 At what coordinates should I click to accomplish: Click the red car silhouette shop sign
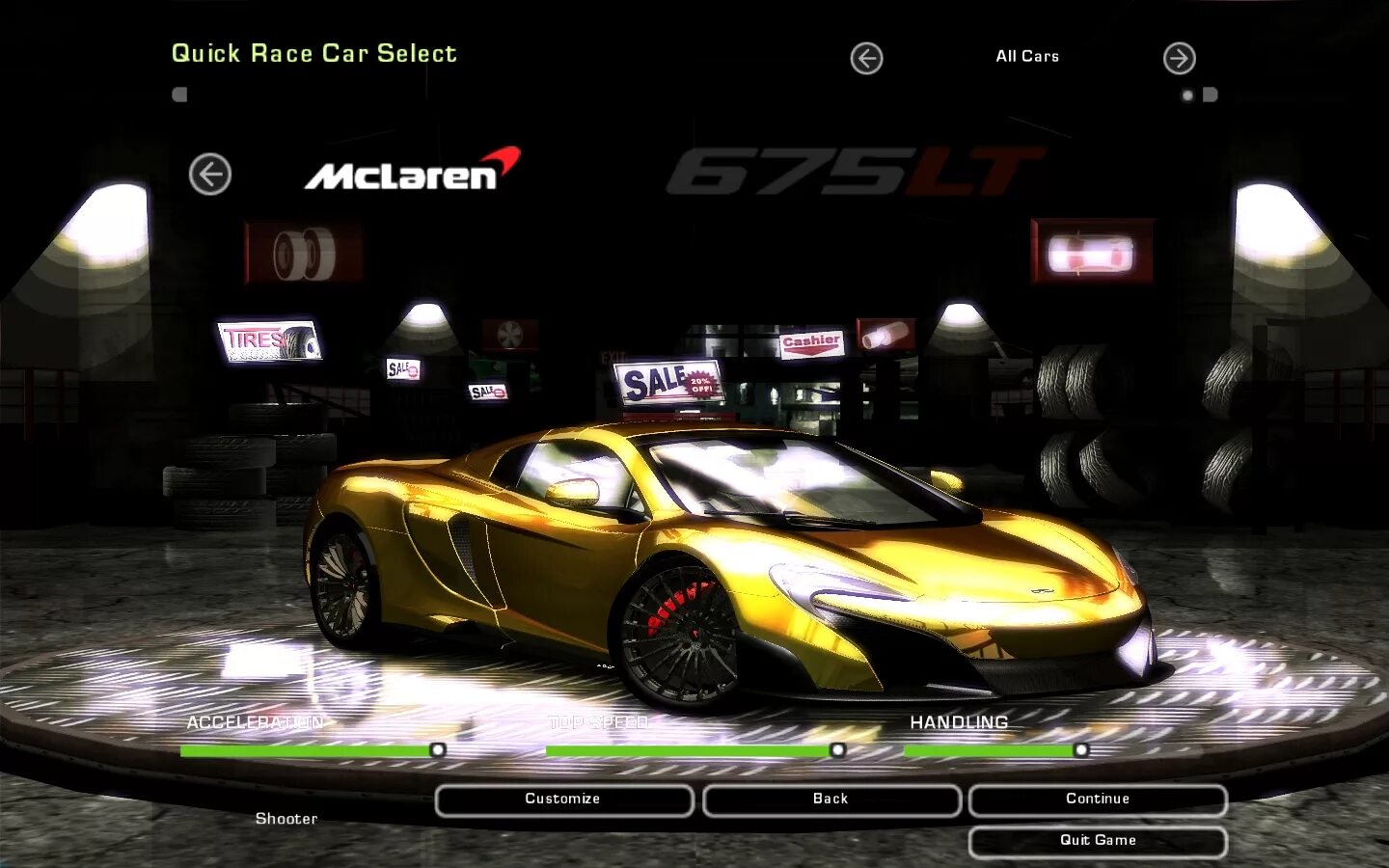point(1092,253)
